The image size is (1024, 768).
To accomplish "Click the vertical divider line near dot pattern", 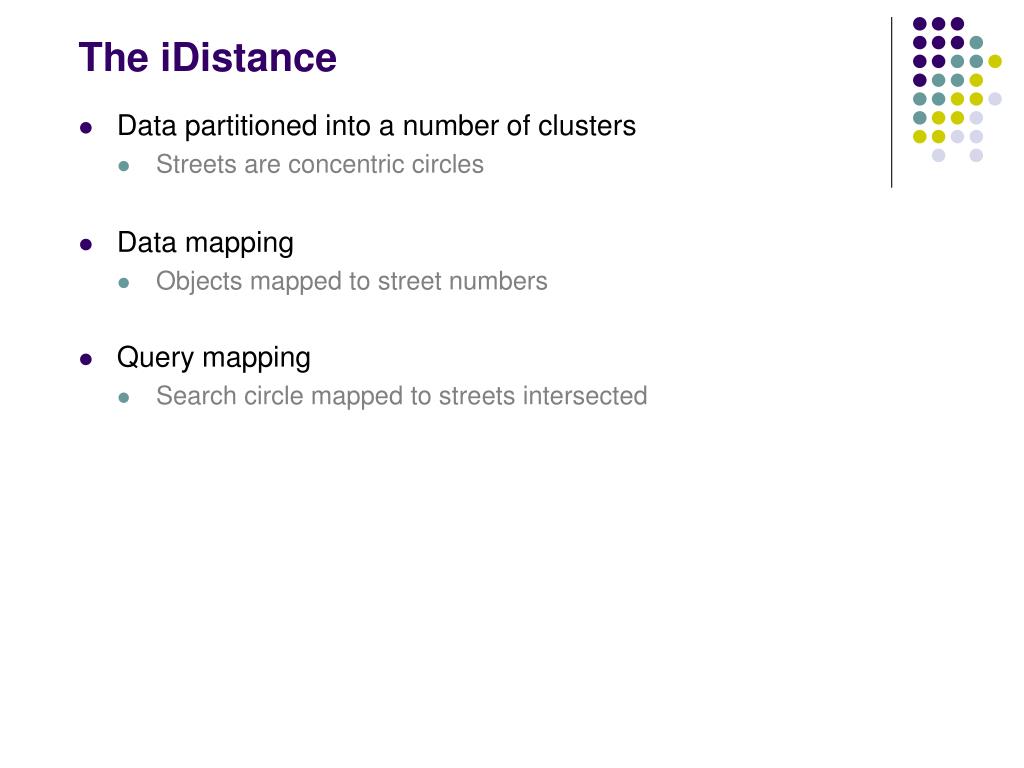I will point(891,103).
